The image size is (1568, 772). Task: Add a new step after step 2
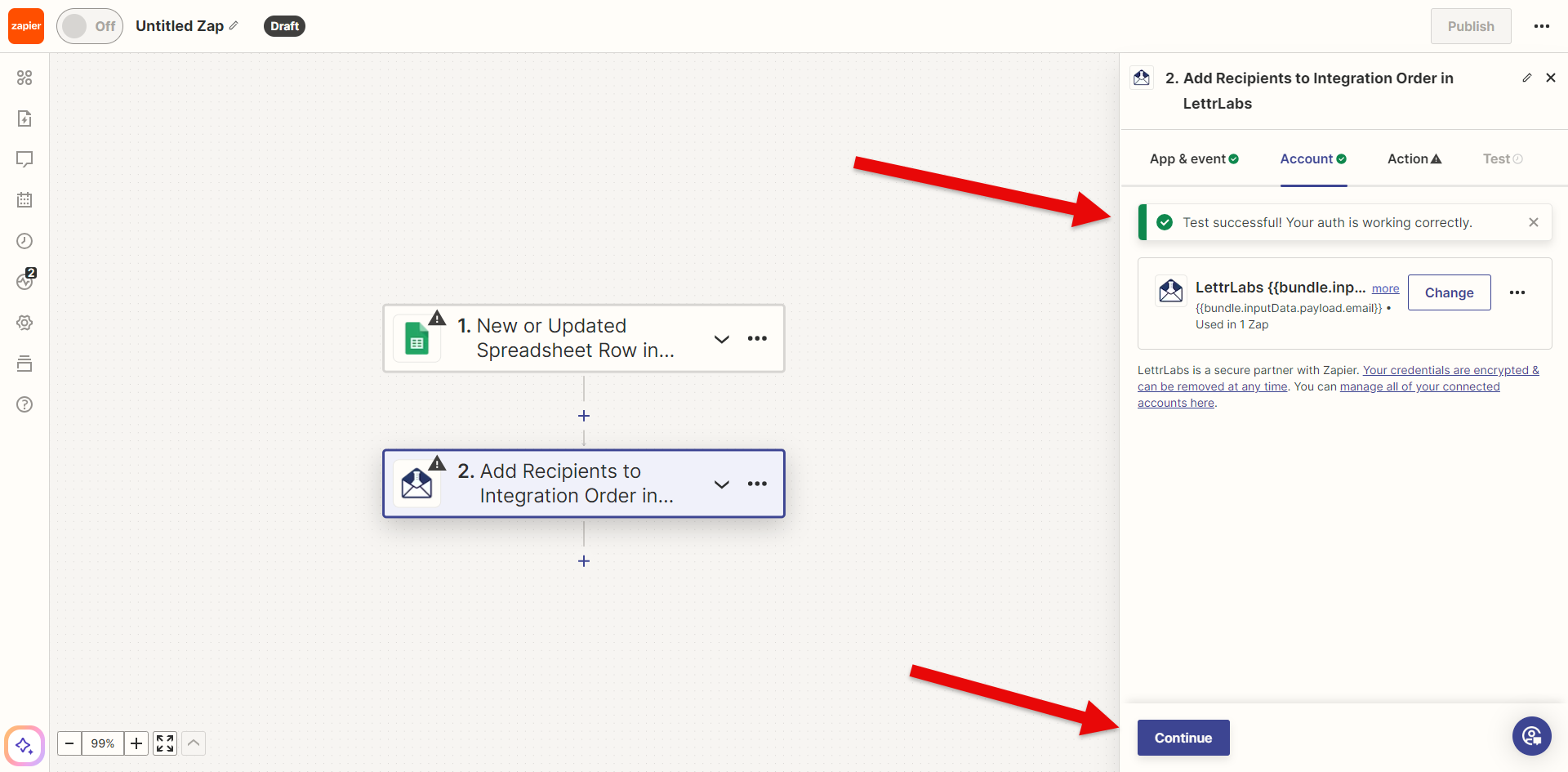click(x=584, y=561)
